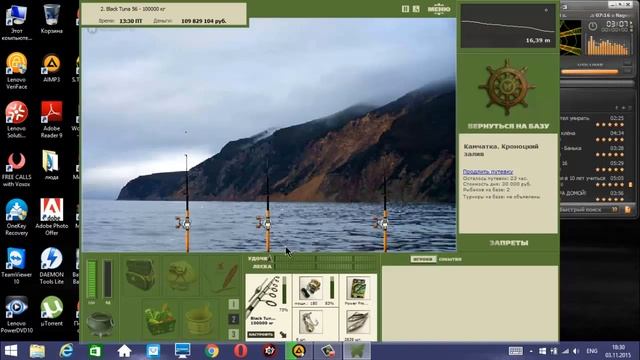This screenshot has height=360, width=640.
Task: Select the DAEMON Tools Lite desktop icon
Action: (51, 266)
